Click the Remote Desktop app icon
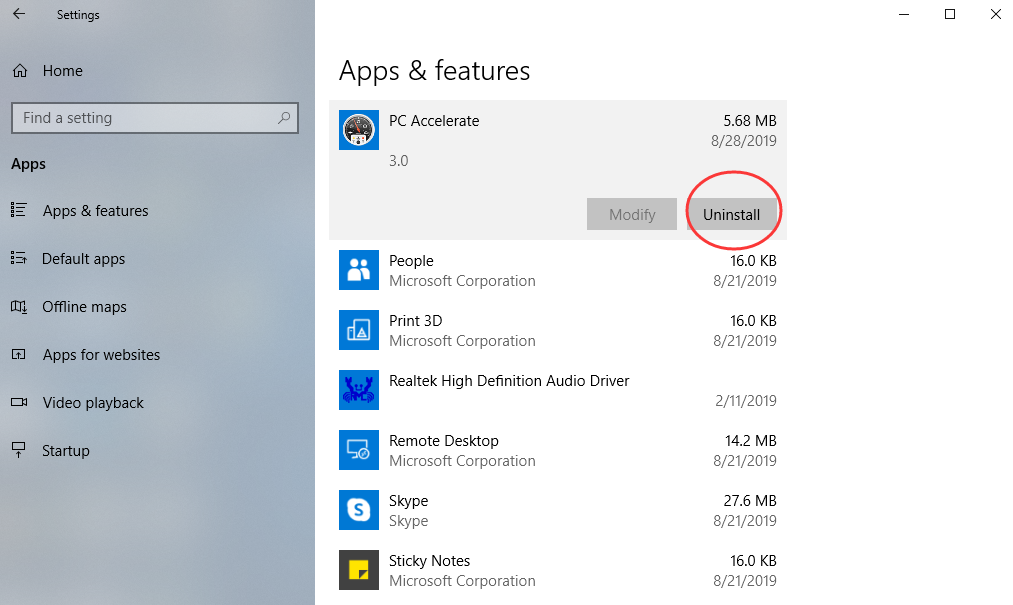 (x=359, y=450)
